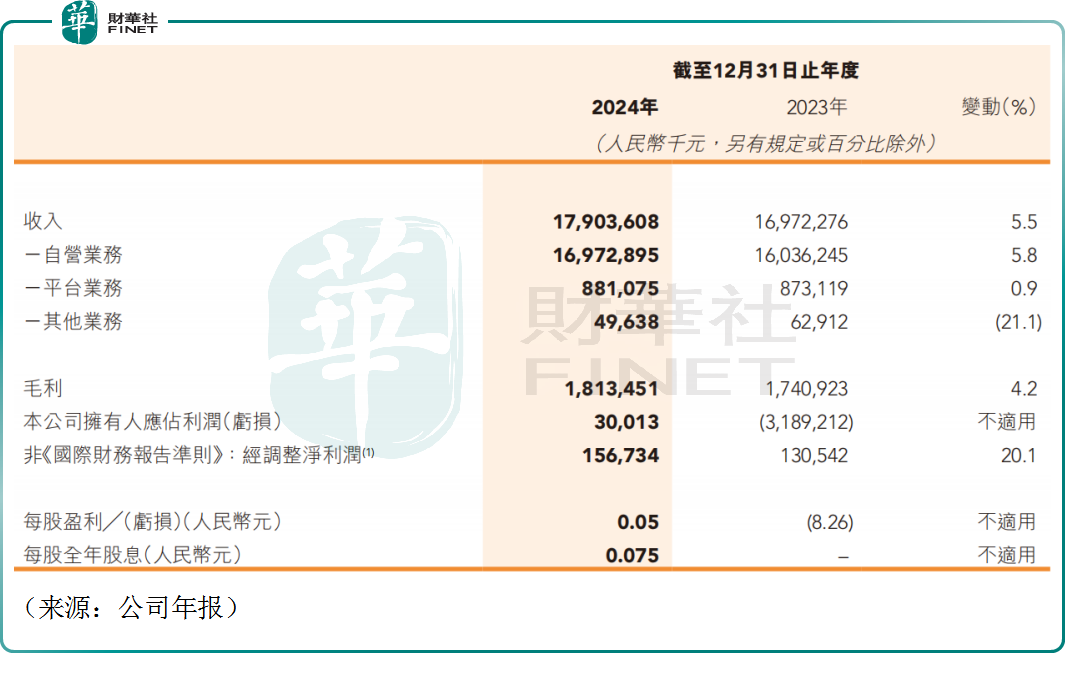This screenshot has height=673, width=1065.
Task: Select the value (8.26)
Action: (x=830, y=522)
